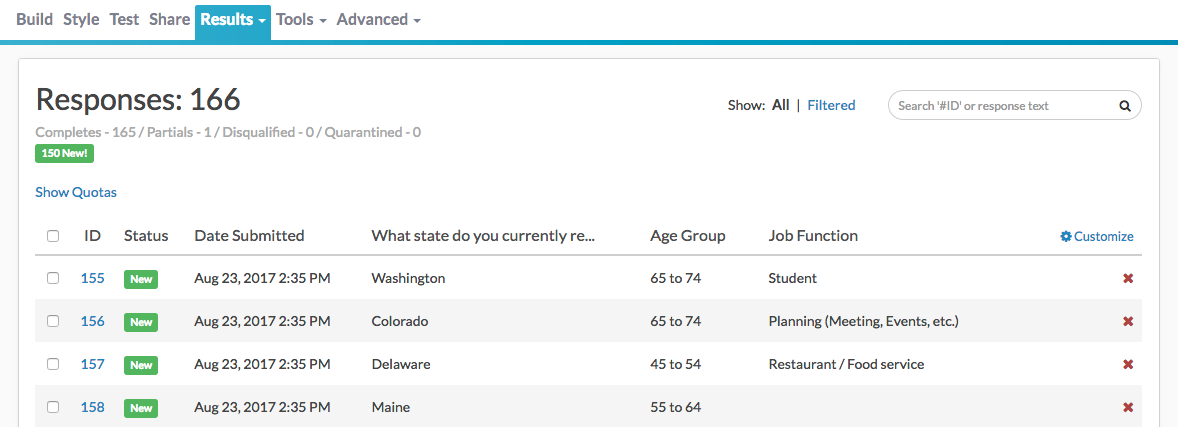Expand the Tools dropdown menu
1178x427 pixels.
click(301, 19)
